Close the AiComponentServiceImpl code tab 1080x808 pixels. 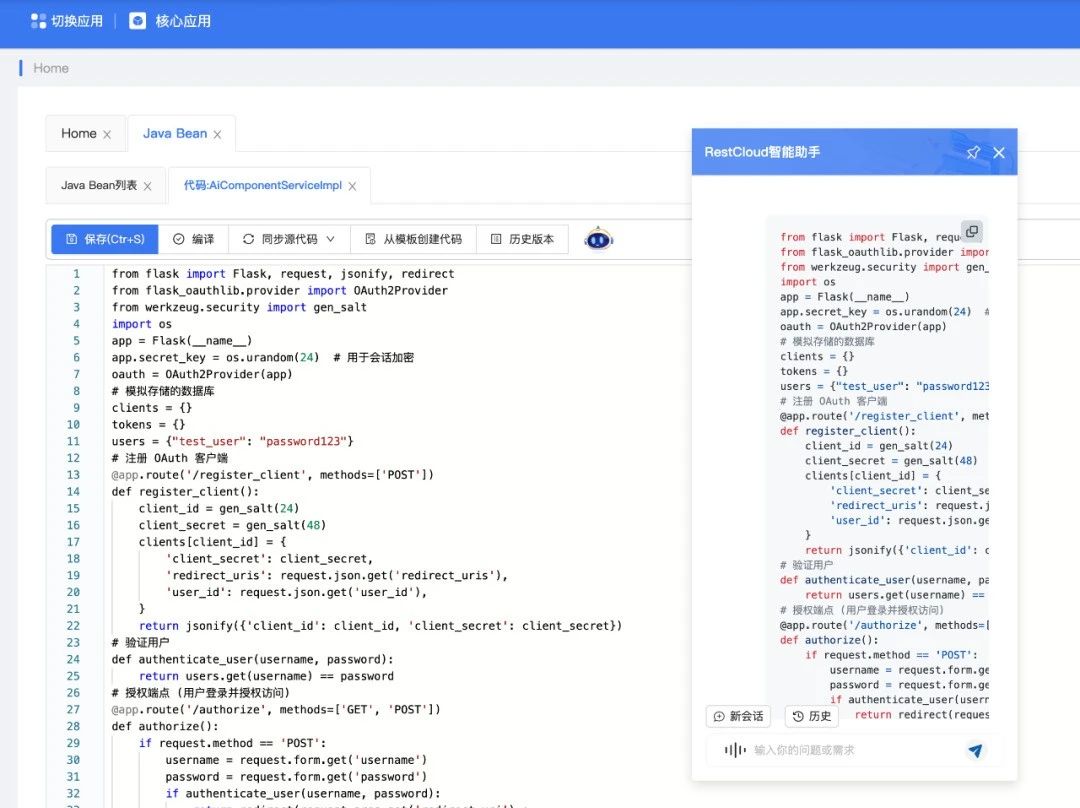[x=353, y=186]
